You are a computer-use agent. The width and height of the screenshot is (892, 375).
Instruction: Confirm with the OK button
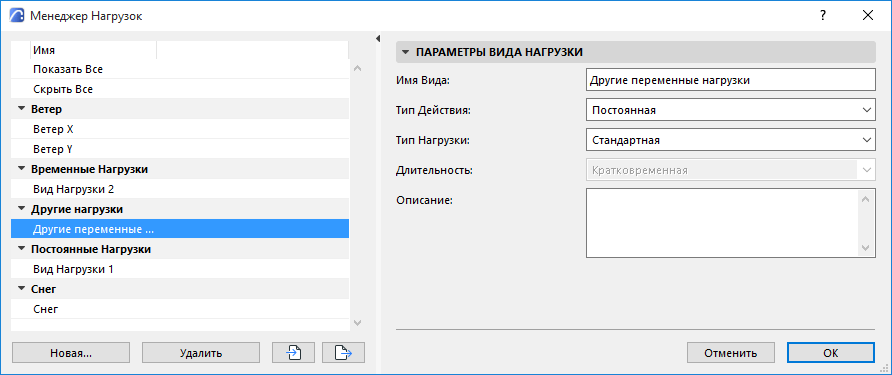tap(831, 353)
